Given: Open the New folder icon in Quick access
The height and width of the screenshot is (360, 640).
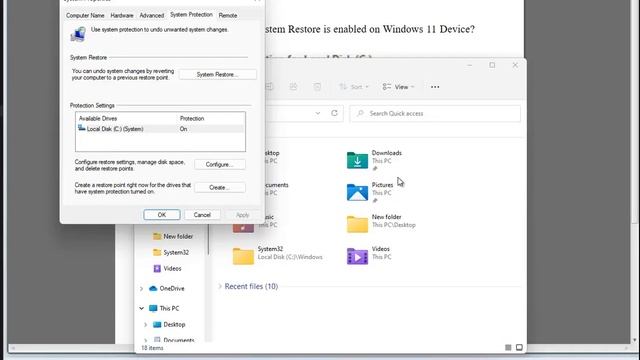Looking at the screenshot, I should click(357, 224).
